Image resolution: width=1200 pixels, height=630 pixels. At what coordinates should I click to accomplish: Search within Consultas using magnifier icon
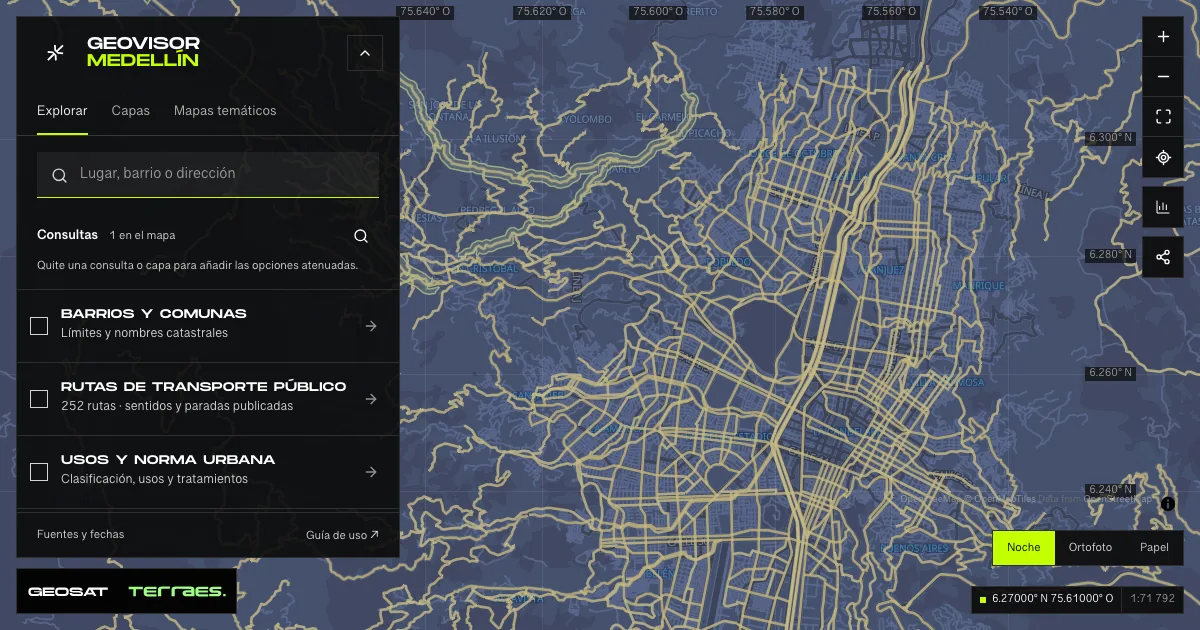click(x=361, y=236)
